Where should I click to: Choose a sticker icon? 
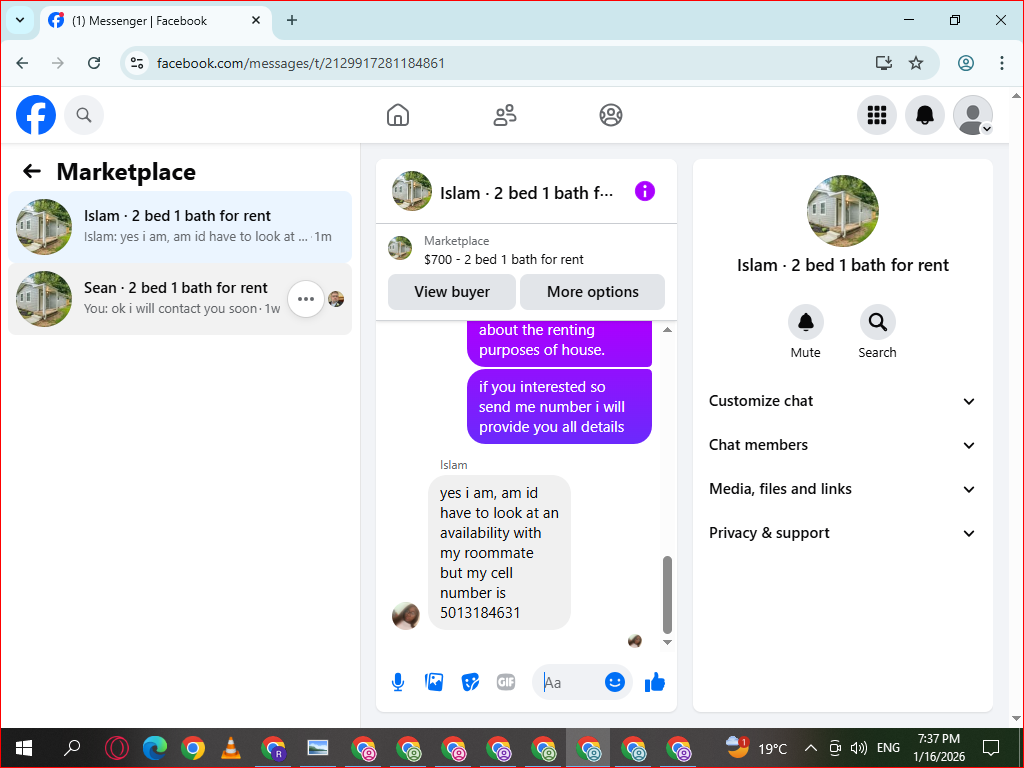[470, 682]
